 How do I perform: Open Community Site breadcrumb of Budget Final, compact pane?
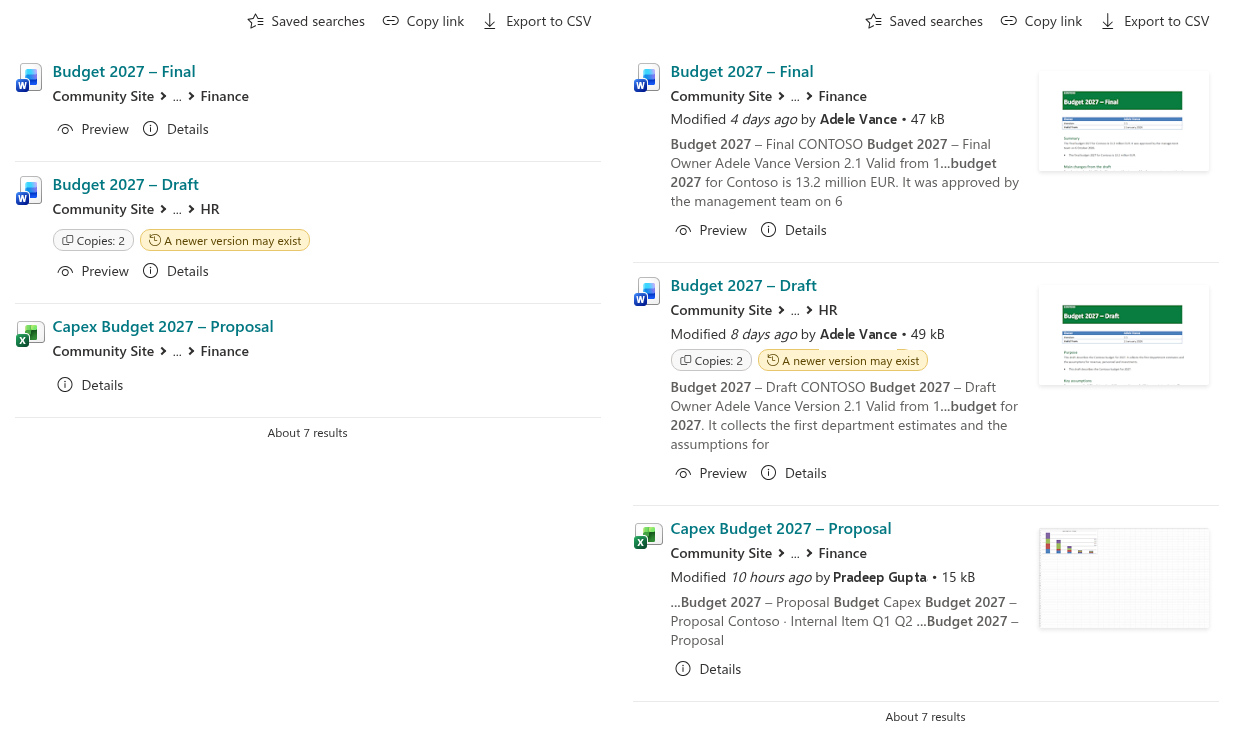click(x=104, y=96)
